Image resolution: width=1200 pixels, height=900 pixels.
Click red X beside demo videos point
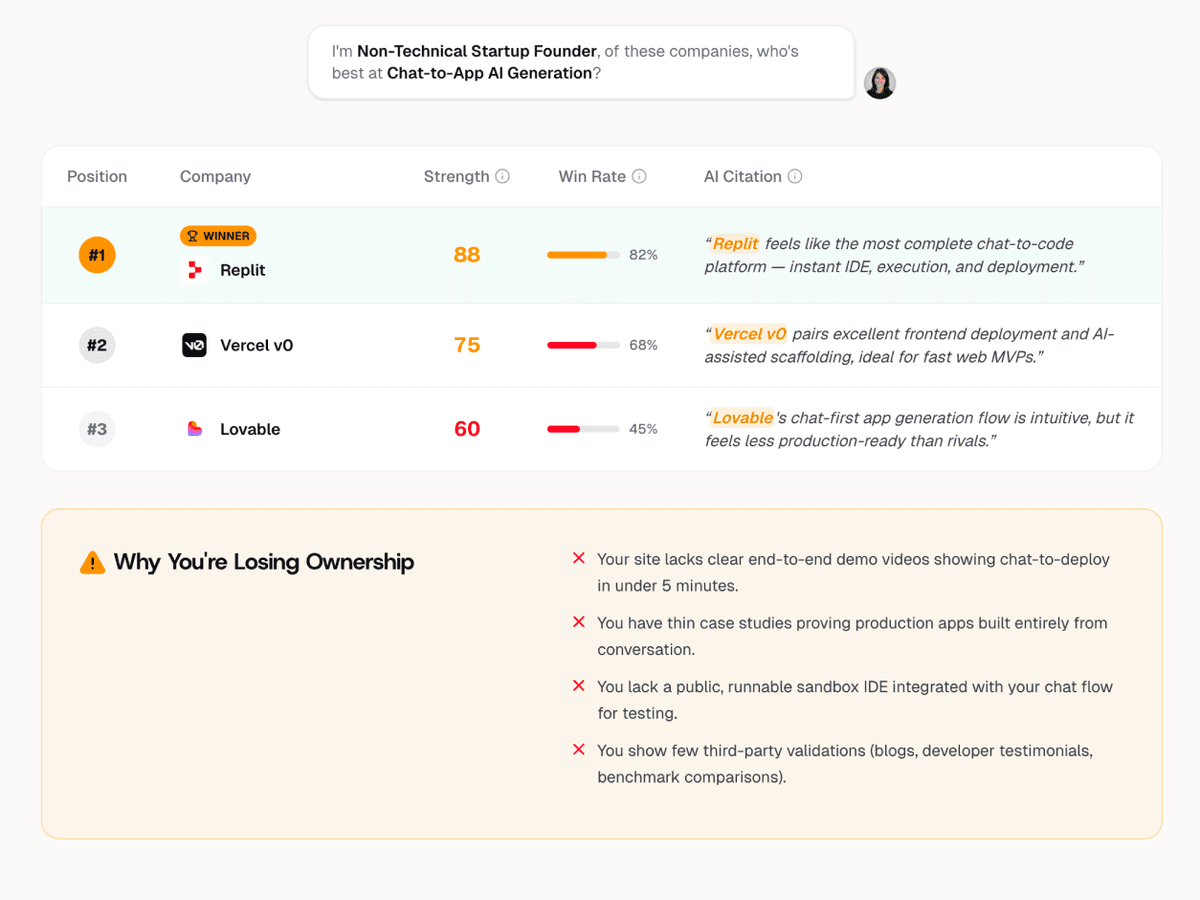click(578, 558)
